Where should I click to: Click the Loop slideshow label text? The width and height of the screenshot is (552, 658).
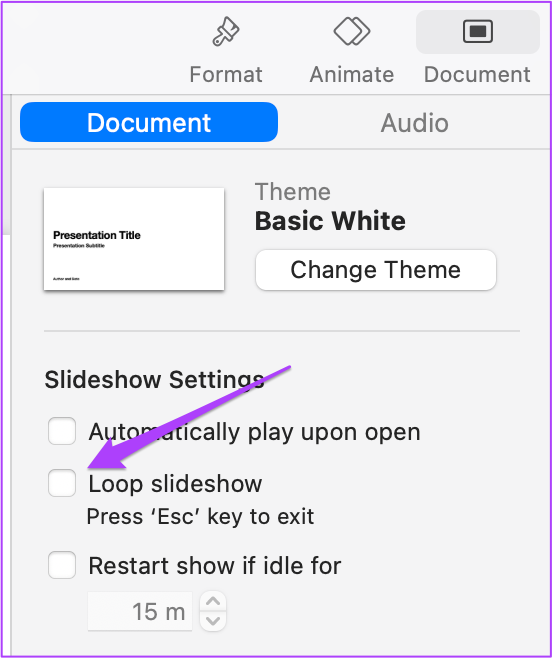pos(175,483)
